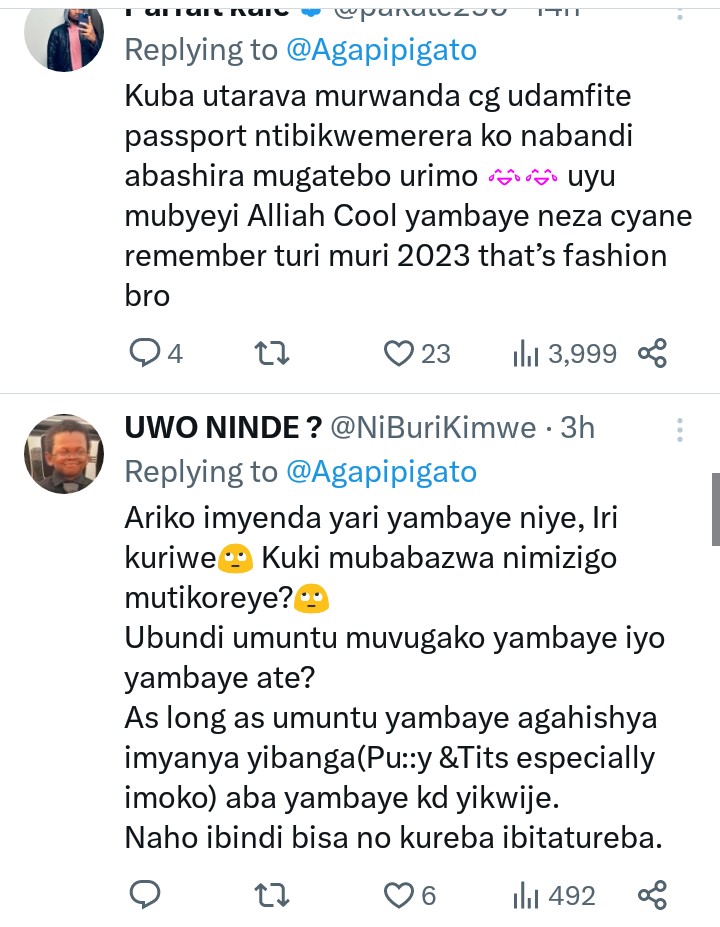Retweet the tweet about 2023 fashion
The height and width of the screenshot is (927, 720).
(267, 353)
